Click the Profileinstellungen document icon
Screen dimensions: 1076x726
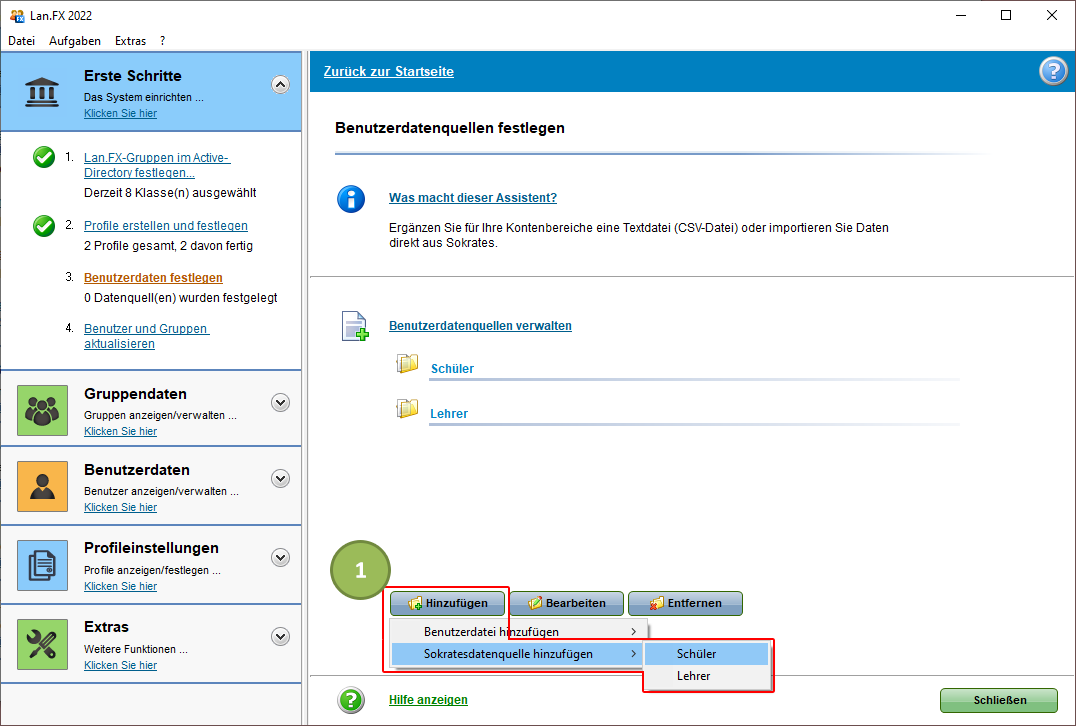coord(43,565)
